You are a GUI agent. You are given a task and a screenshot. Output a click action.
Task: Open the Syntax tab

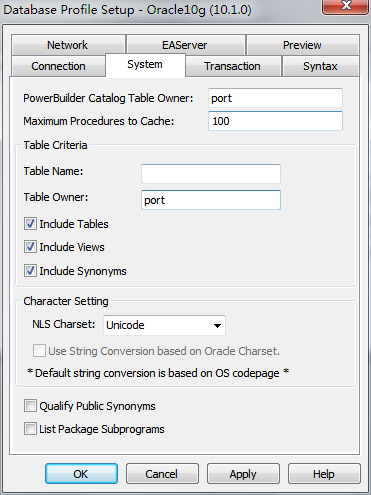pyautogui.click(x=320, y=66)
